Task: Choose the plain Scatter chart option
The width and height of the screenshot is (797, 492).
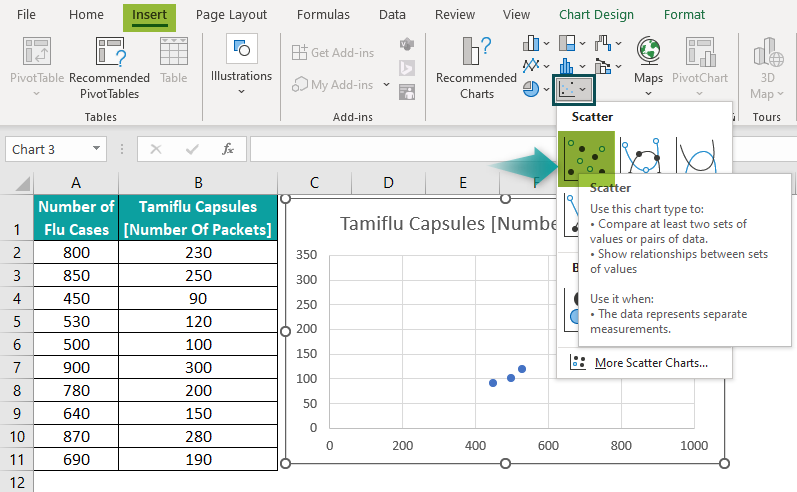Action: coord(586,159)
